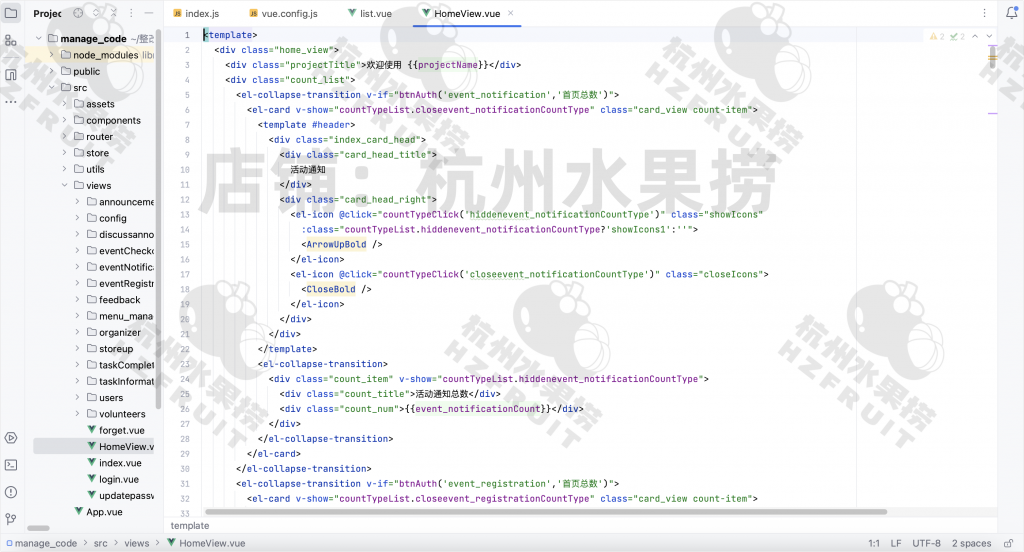1024x552 pixels.
Task: Expand the volunteers folder
Action: pyautogui.click(x=77, y=414)
